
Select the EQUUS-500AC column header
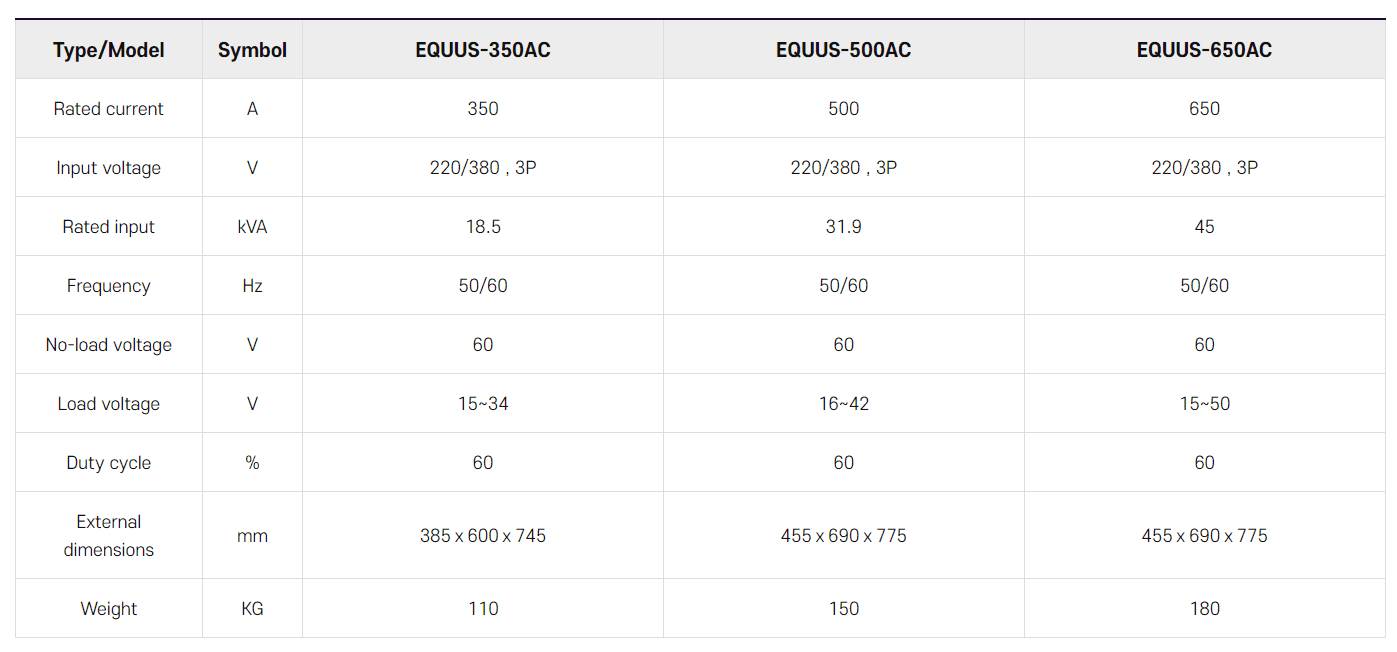(x=844, y=50)
